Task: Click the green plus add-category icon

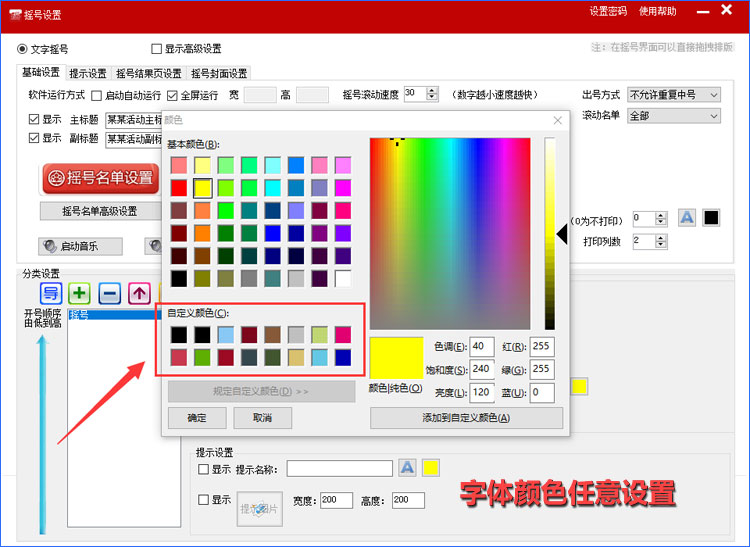Action: 80,294
